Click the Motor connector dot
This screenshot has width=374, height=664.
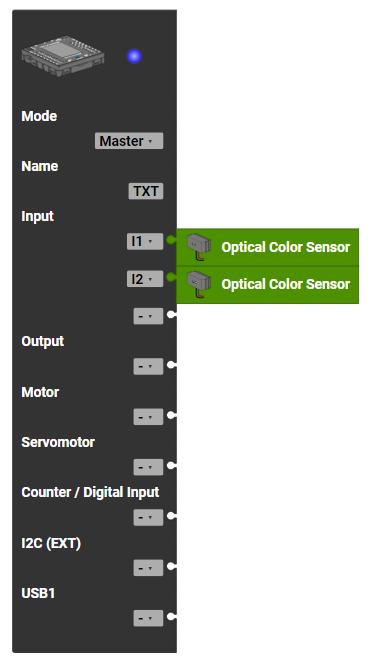tap(171, 415)
